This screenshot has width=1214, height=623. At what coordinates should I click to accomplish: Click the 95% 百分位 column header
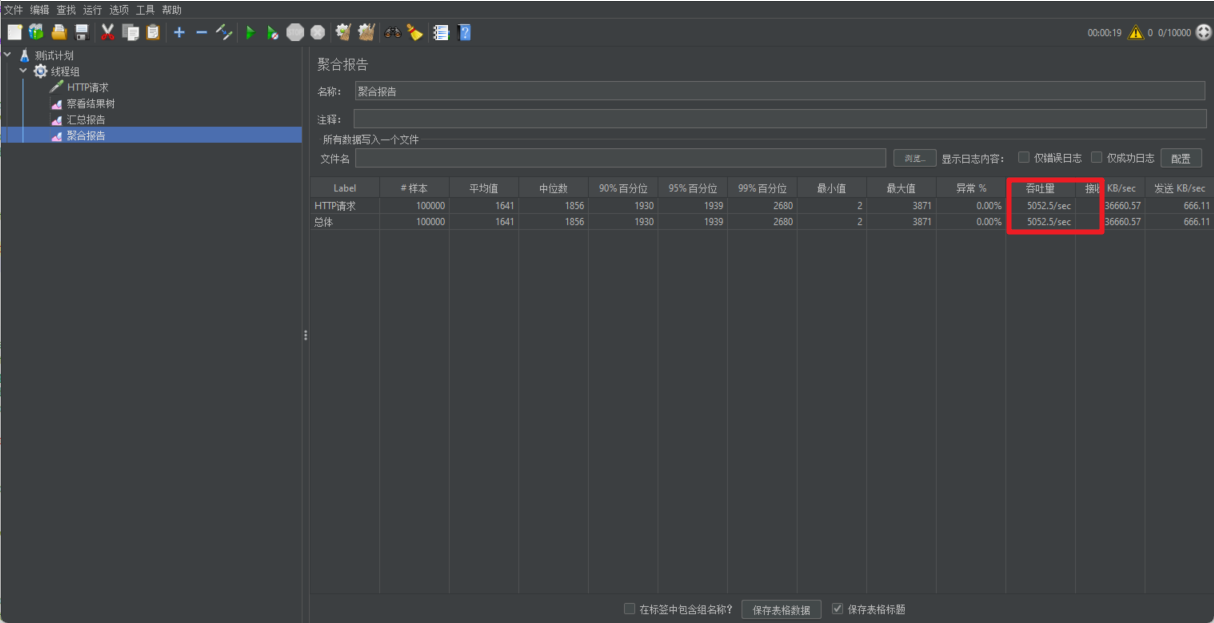pos(692,188)
